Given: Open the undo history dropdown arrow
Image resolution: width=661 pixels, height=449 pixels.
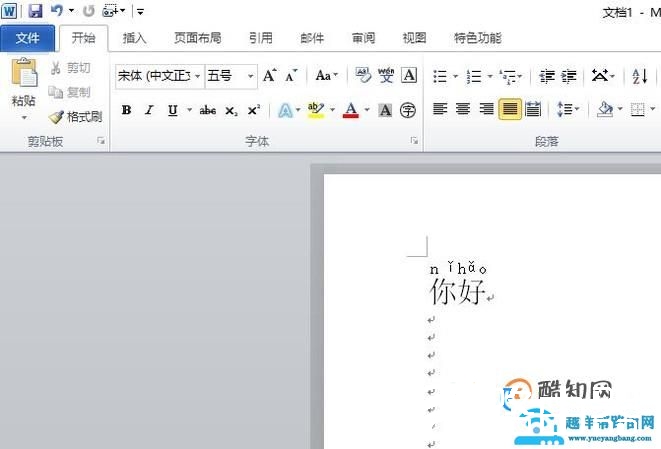Looking at the screenshot, I should pyautogui.click(x=71, y=11).
